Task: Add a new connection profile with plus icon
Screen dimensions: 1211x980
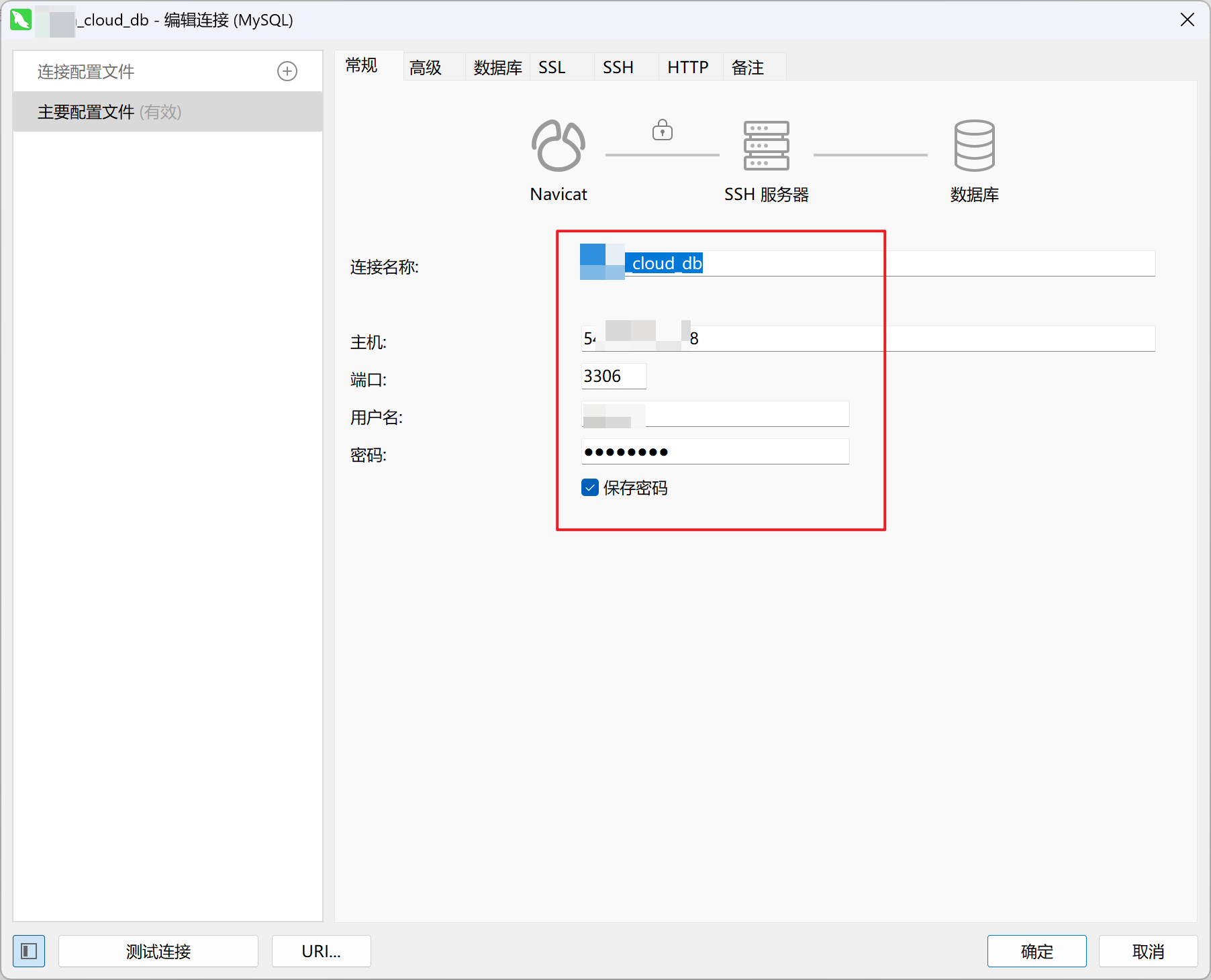Action: point(287,71)
